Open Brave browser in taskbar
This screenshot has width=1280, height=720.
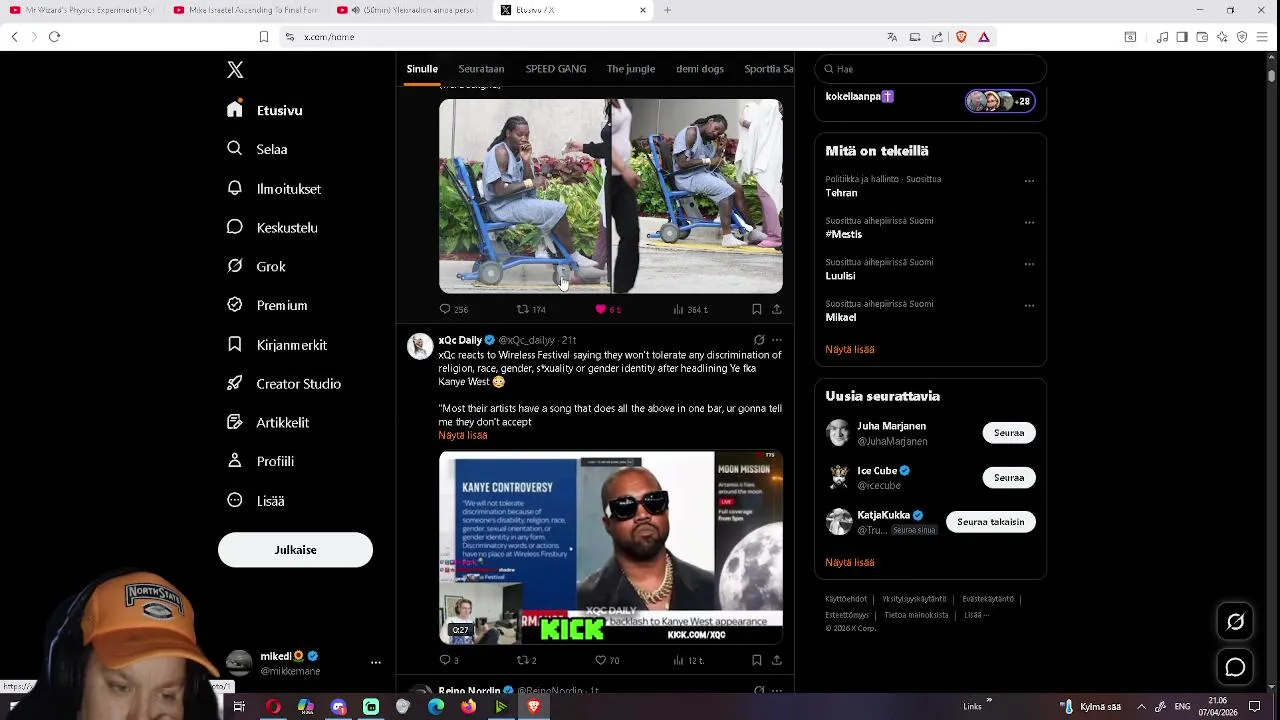534,707
